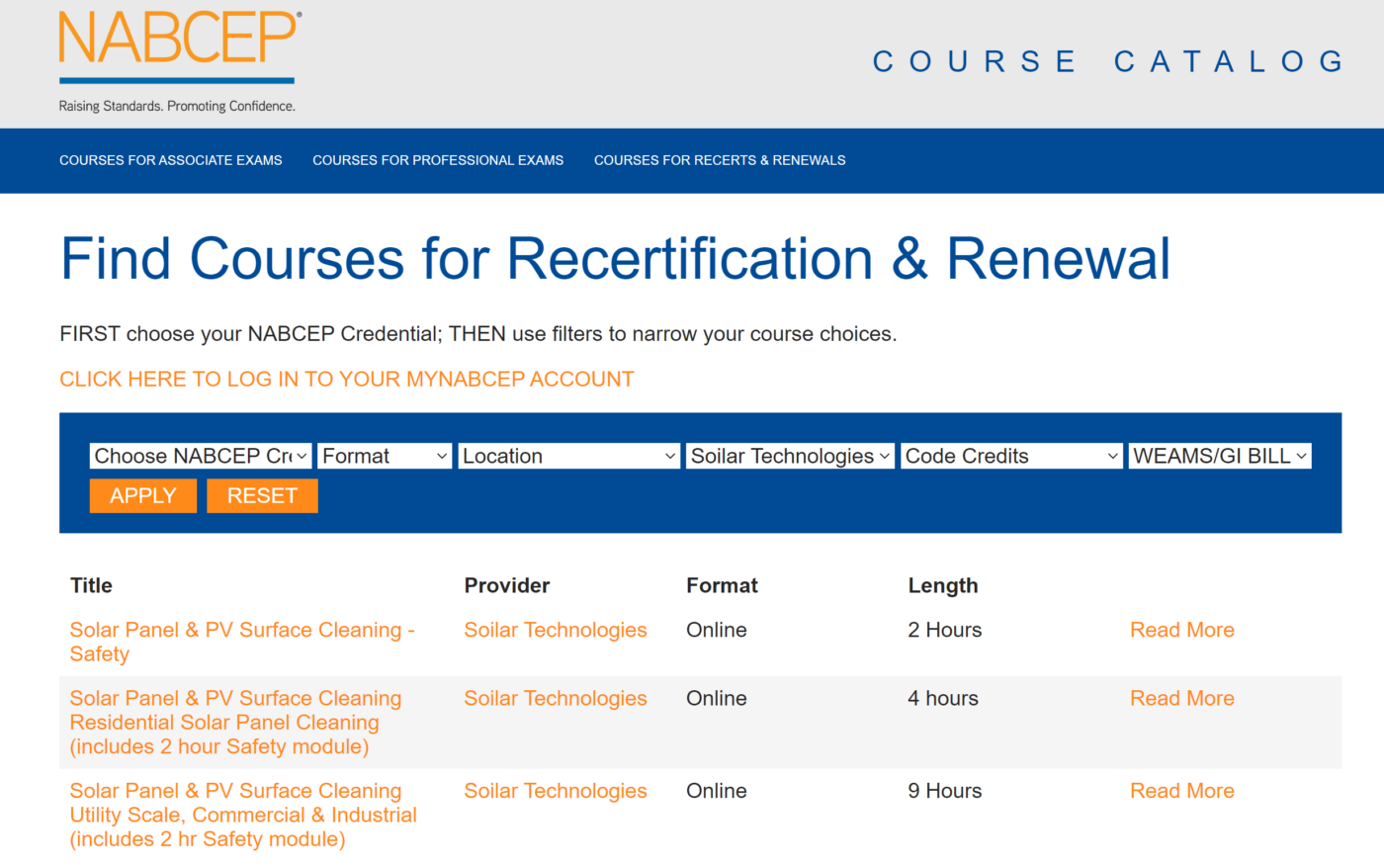The height and width of the screenshot is (868, 1384).
Task: Expand the WEAMS/GI BILL dropdown
Action: (x=1220, y=456)
